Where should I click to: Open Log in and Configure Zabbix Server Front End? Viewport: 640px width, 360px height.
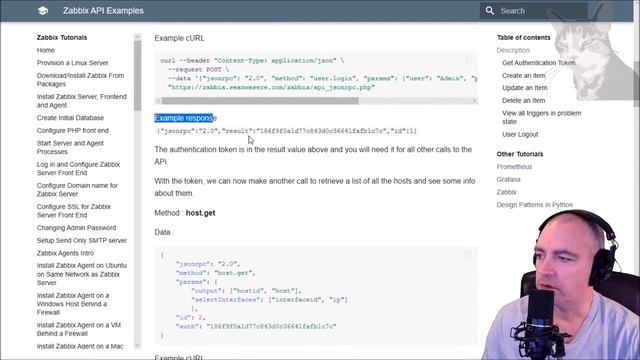(78, 169)
